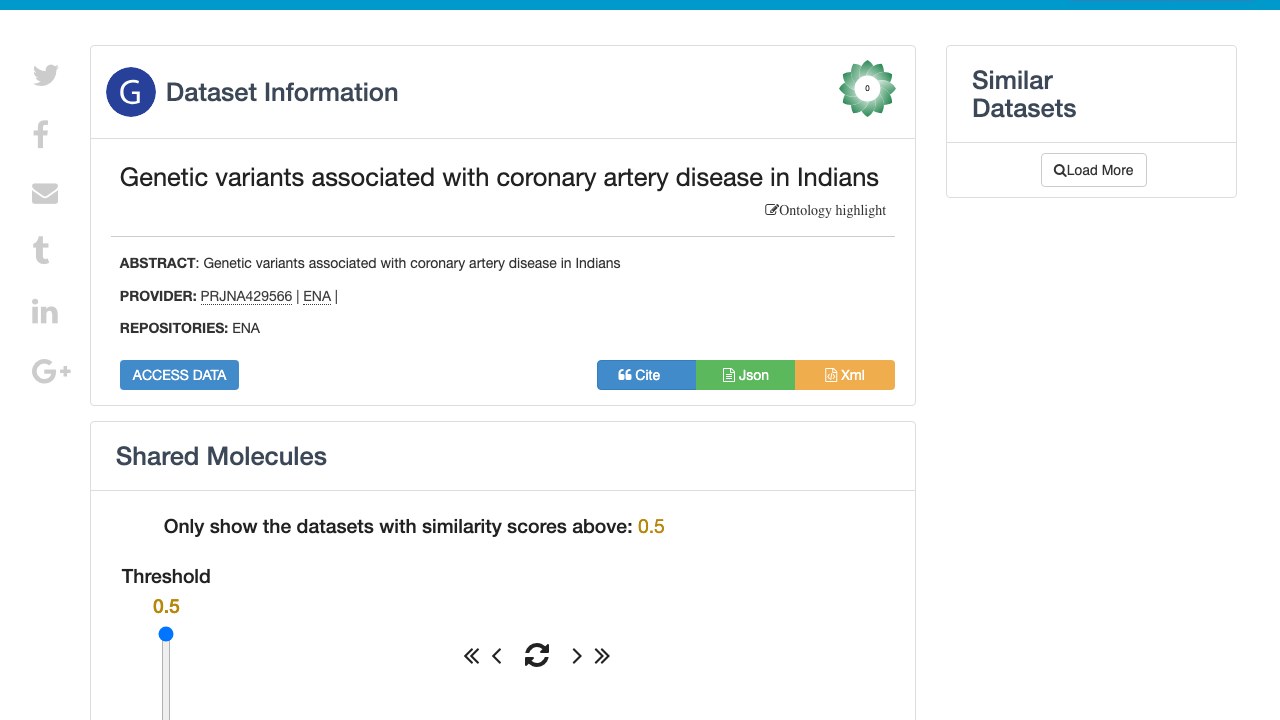Click the blue G dataset logo

click(x=131, y=92)
